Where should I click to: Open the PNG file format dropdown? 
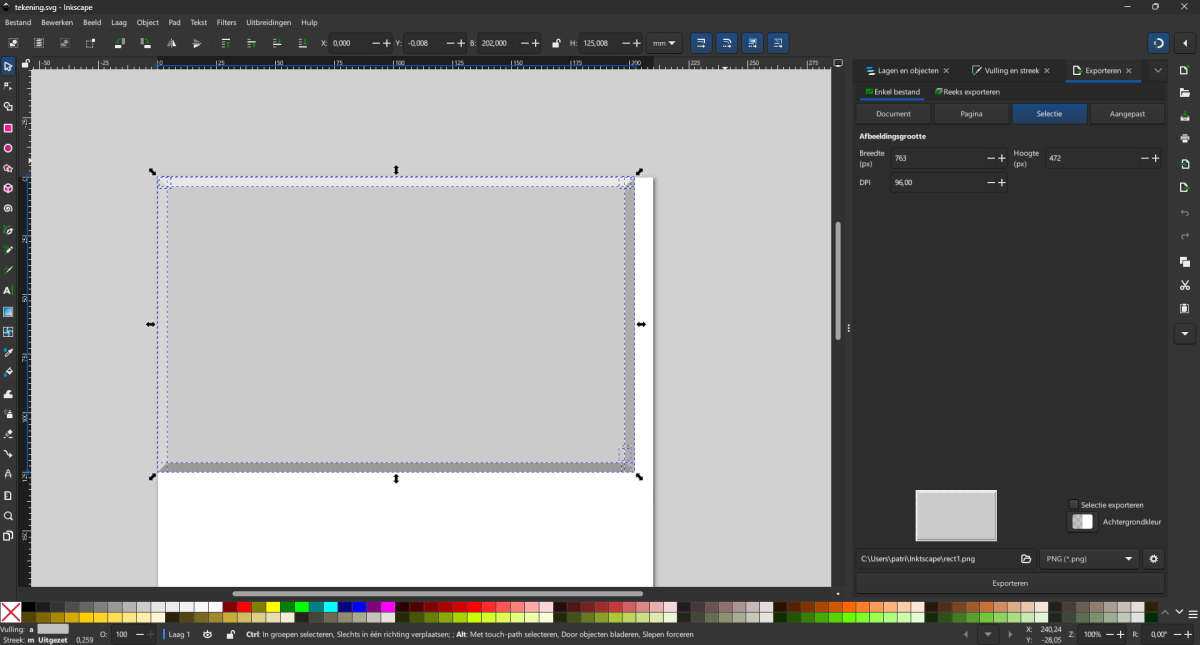[x=1089, y=559]
